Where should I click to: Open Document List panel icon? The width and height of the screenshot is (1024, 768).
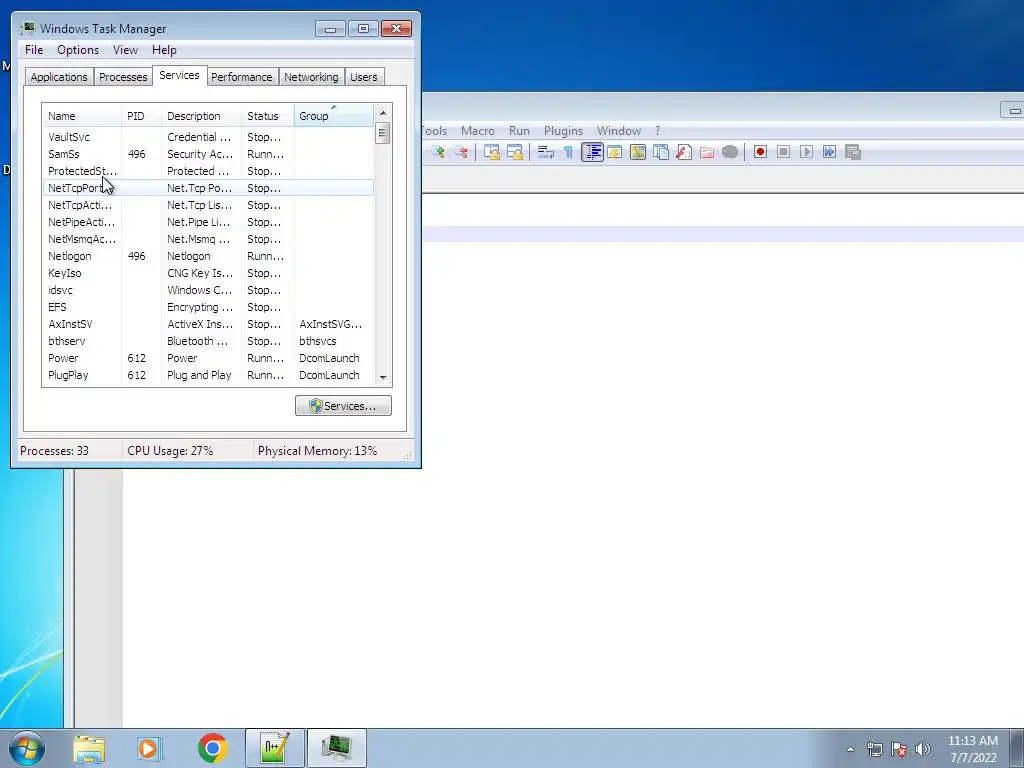click(x=661, y=152)
